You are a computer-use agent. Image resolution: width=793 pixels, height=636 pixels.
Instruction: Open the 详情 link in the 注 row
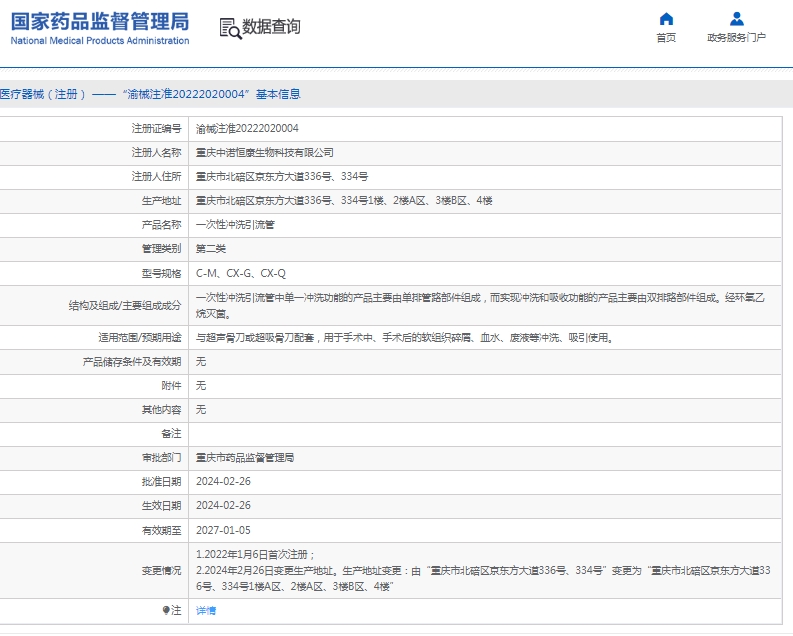tap(206, 611)
